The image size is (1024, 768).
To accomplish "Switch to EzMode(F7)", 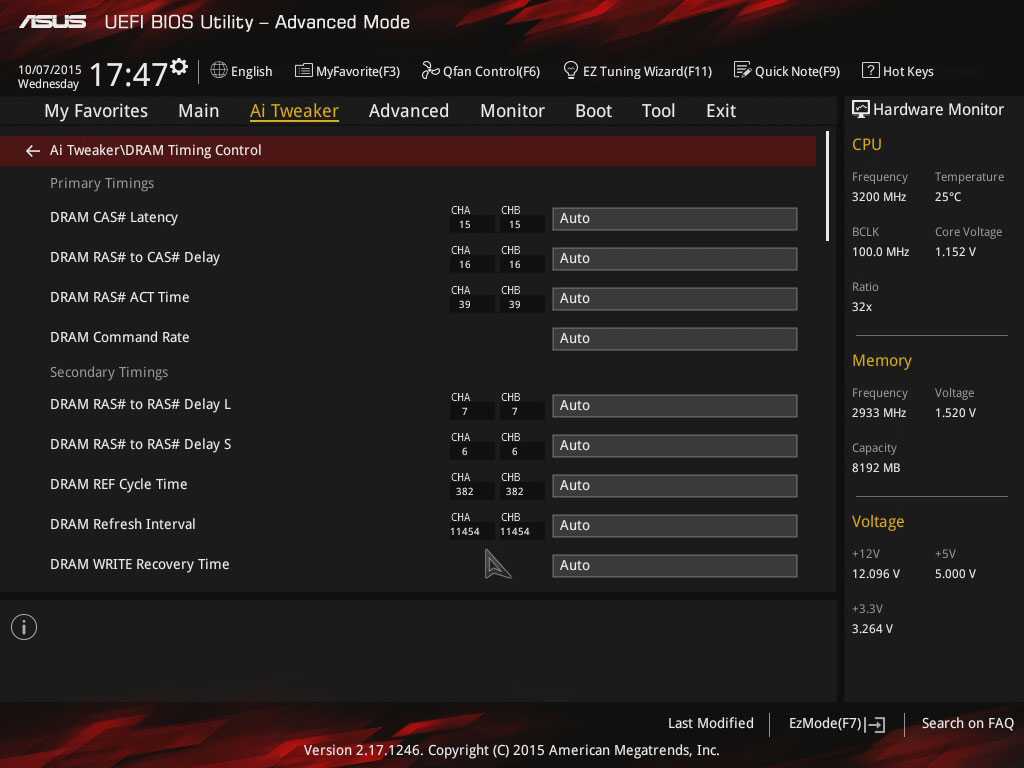I will [836, 724].
